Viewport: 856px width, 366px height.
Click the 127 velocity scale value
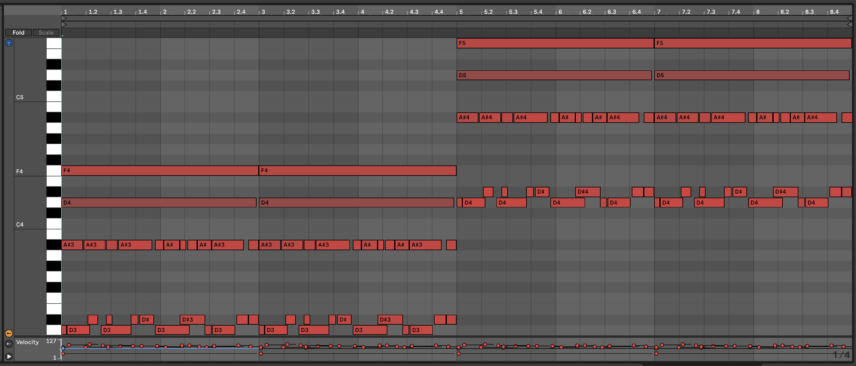click(51, 341)
